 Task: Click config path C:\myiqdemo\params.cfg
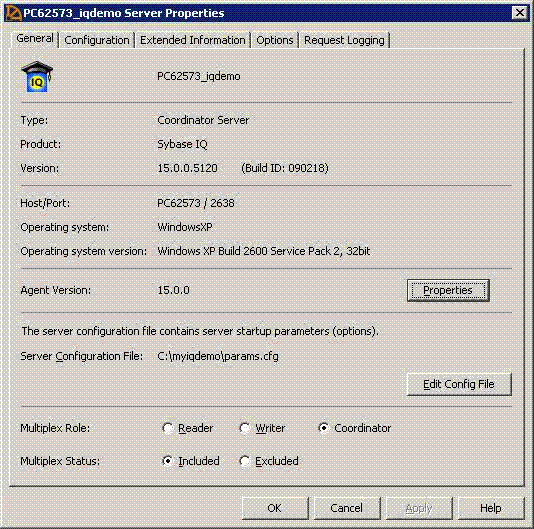[218, 356]
